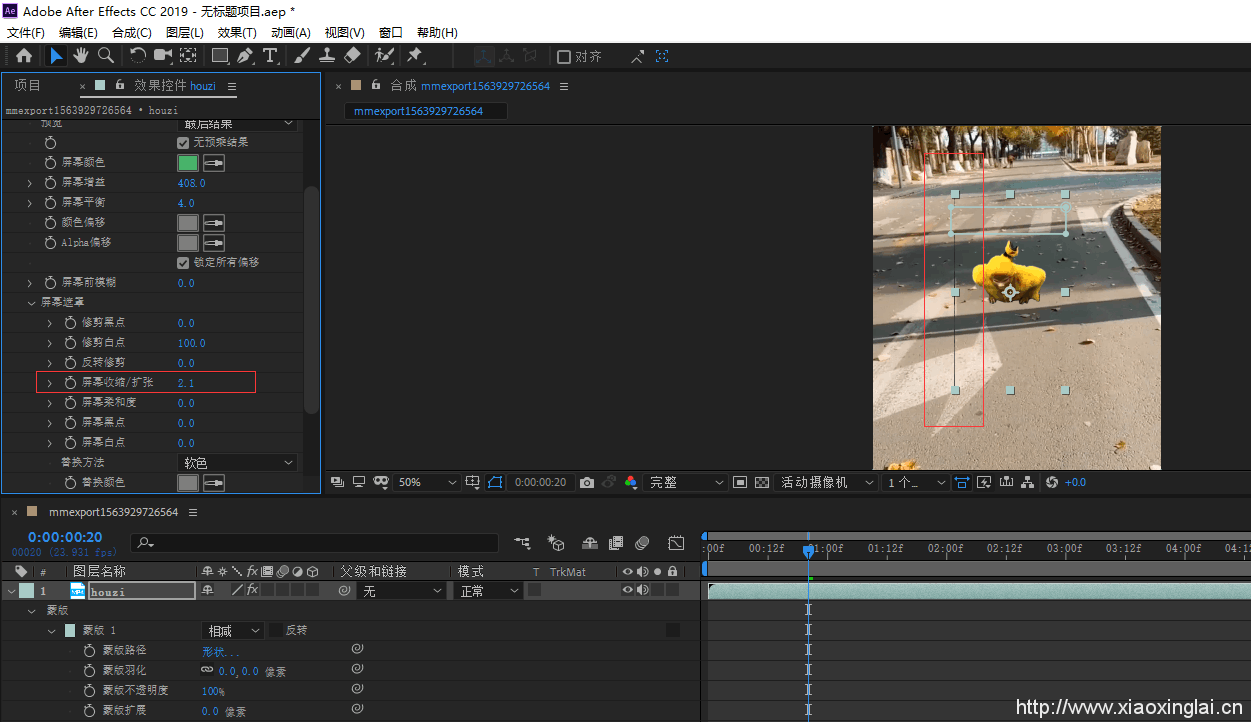
Task: Toggle the transparency grid icon
Action: [x=762, y=482]
